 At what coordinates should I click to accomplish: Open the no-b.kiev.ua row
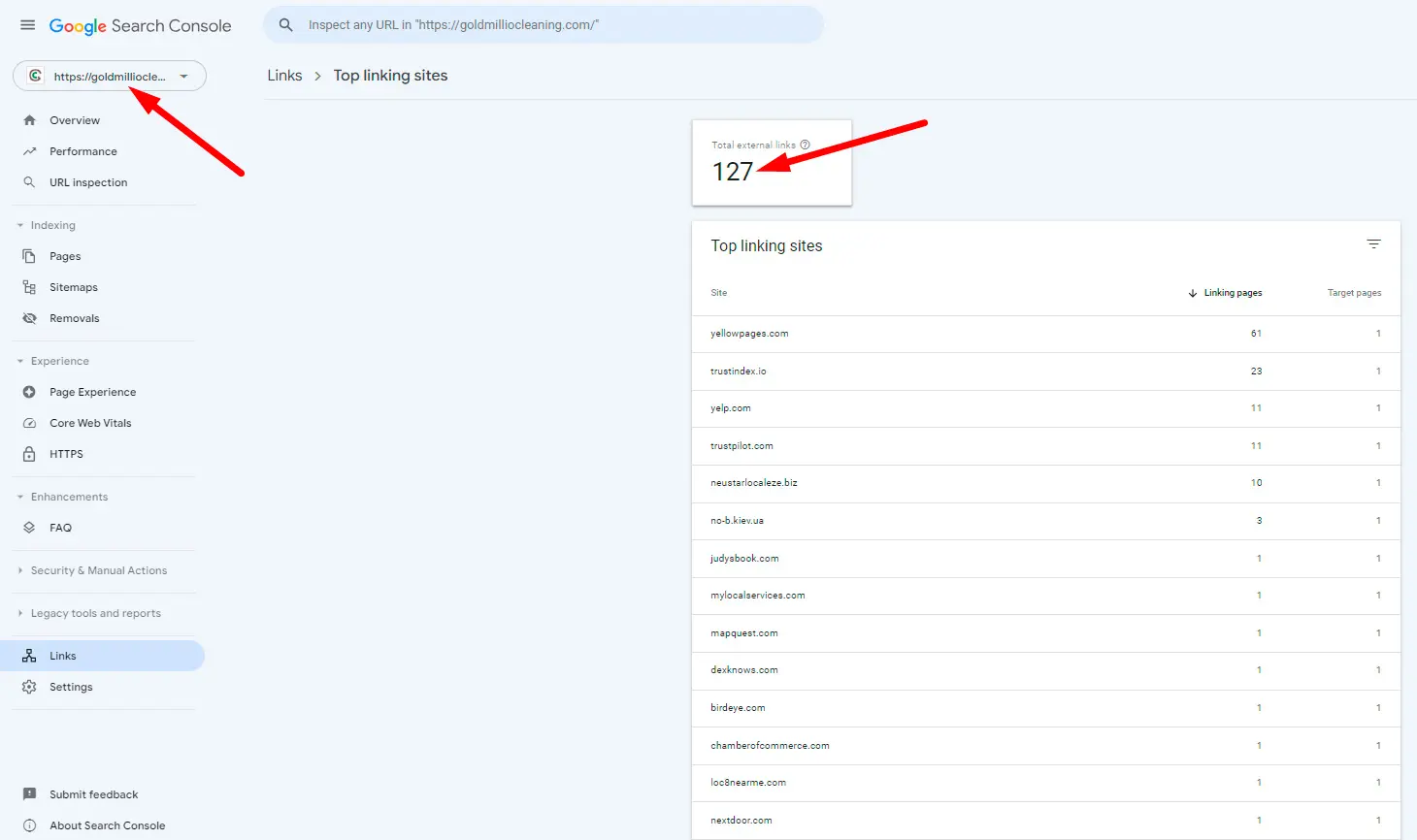1046,521
